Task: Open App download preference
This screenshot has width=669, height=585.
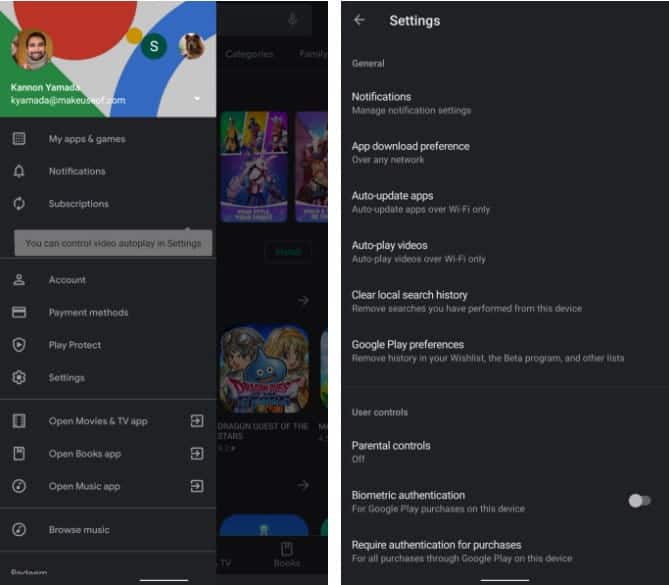Action: [505, 152]
